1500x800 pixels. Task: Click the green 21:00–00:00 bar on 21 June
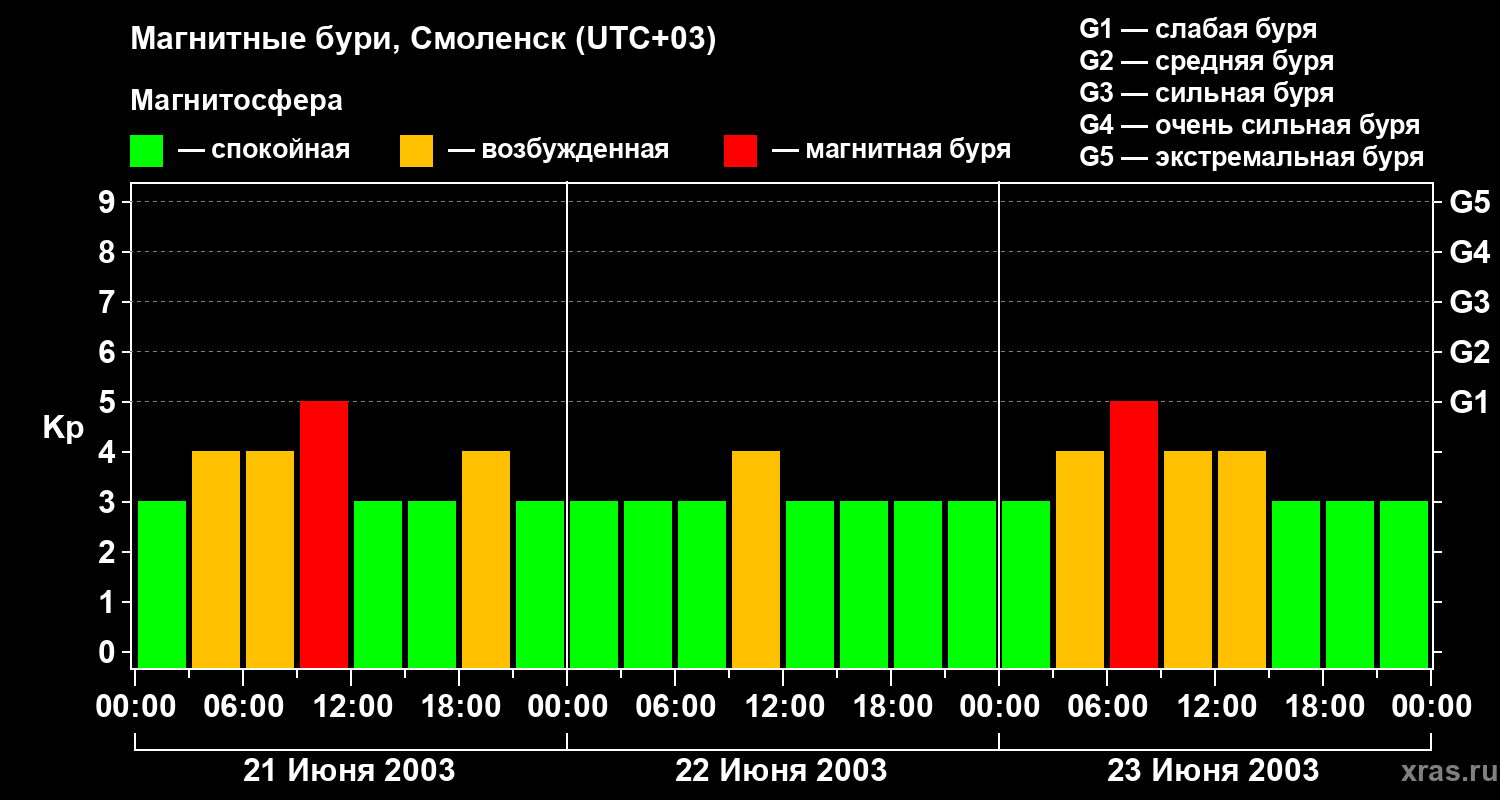(540, 584)
